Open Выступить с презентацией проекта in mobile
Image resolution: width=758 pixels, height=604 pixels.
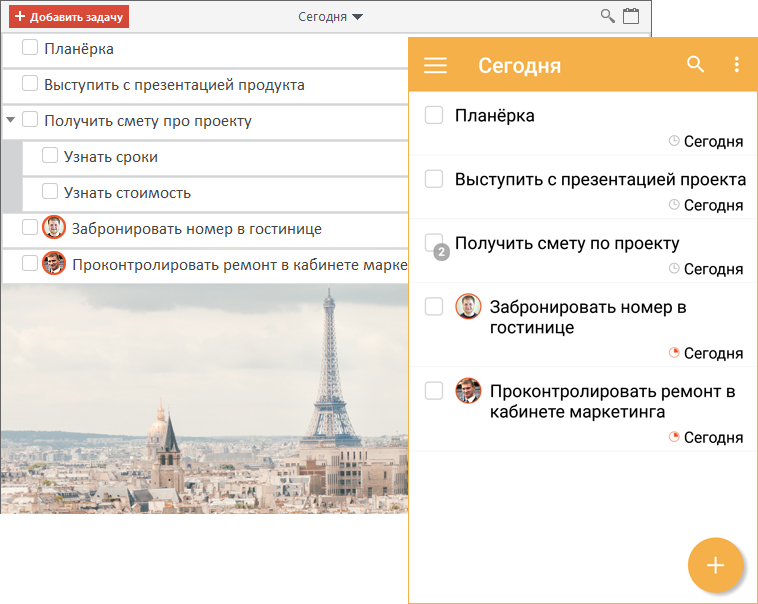[600, 179]
